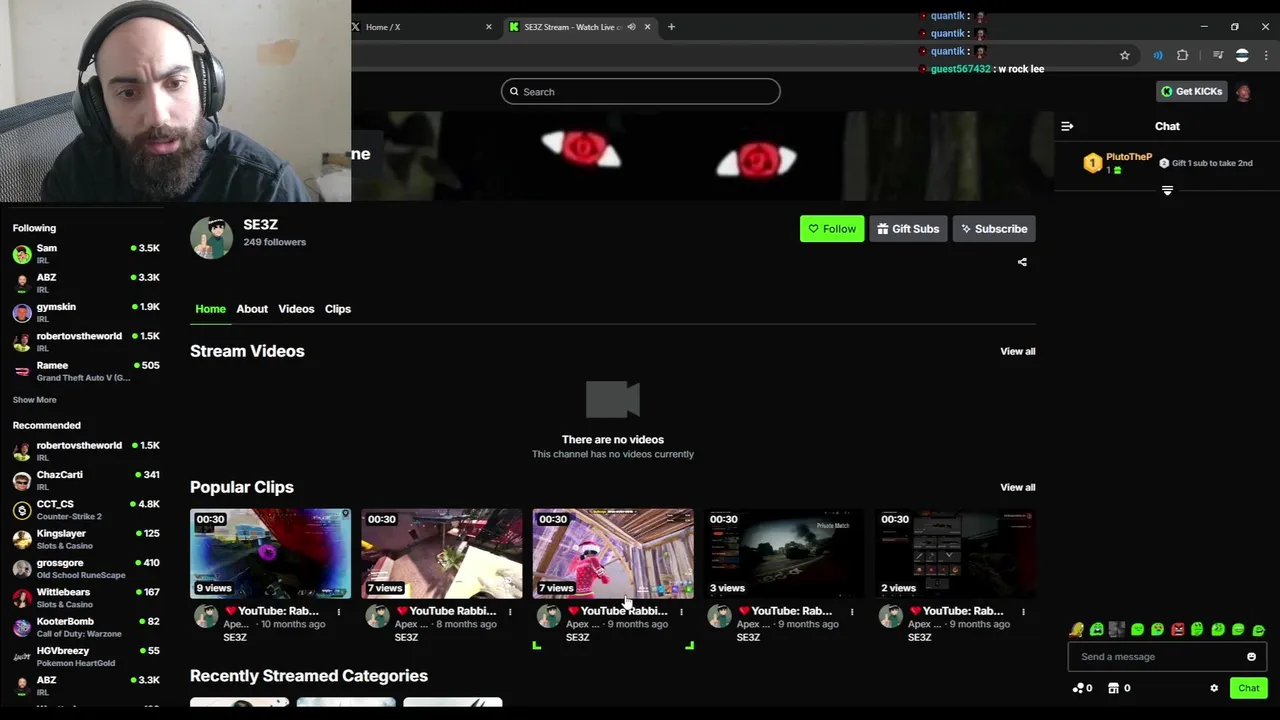This screenshot has width=1280, height=720.
Task: Insert the red angry face emote
Action: [1178, 630]
